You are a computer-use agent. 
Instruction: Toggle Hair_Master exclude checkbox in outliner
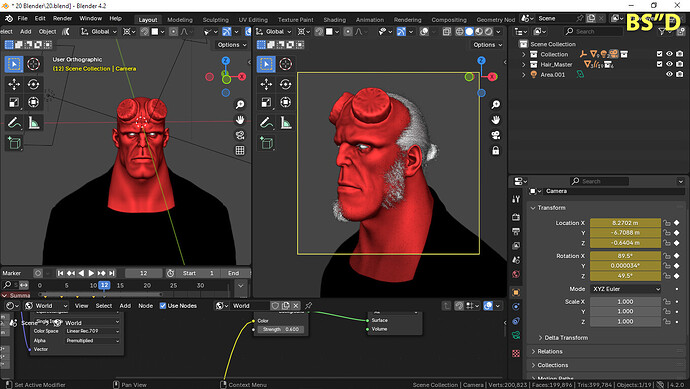click(659, 64)
